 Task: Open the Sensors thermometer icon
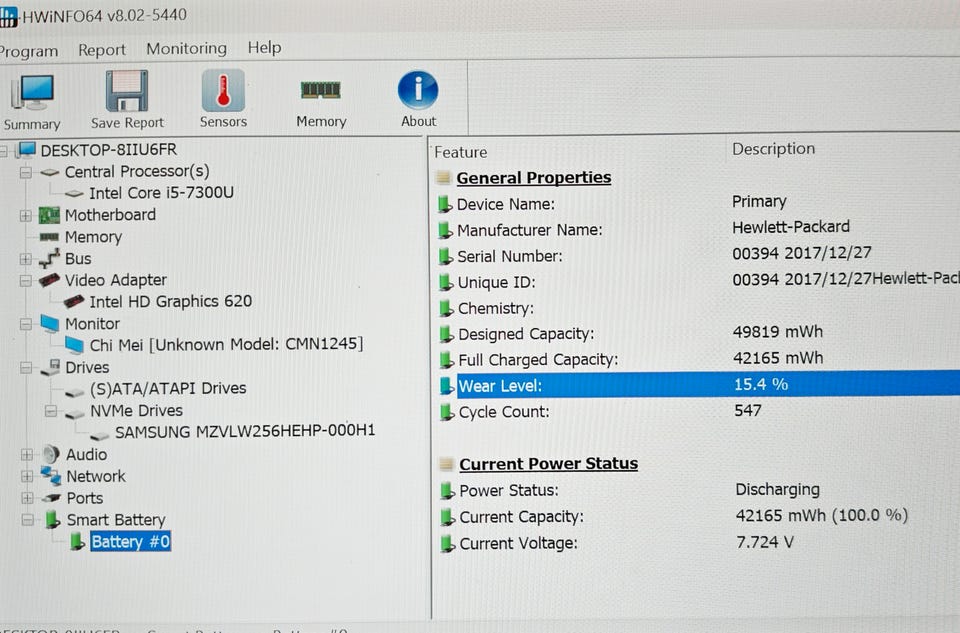click(223, 90)
